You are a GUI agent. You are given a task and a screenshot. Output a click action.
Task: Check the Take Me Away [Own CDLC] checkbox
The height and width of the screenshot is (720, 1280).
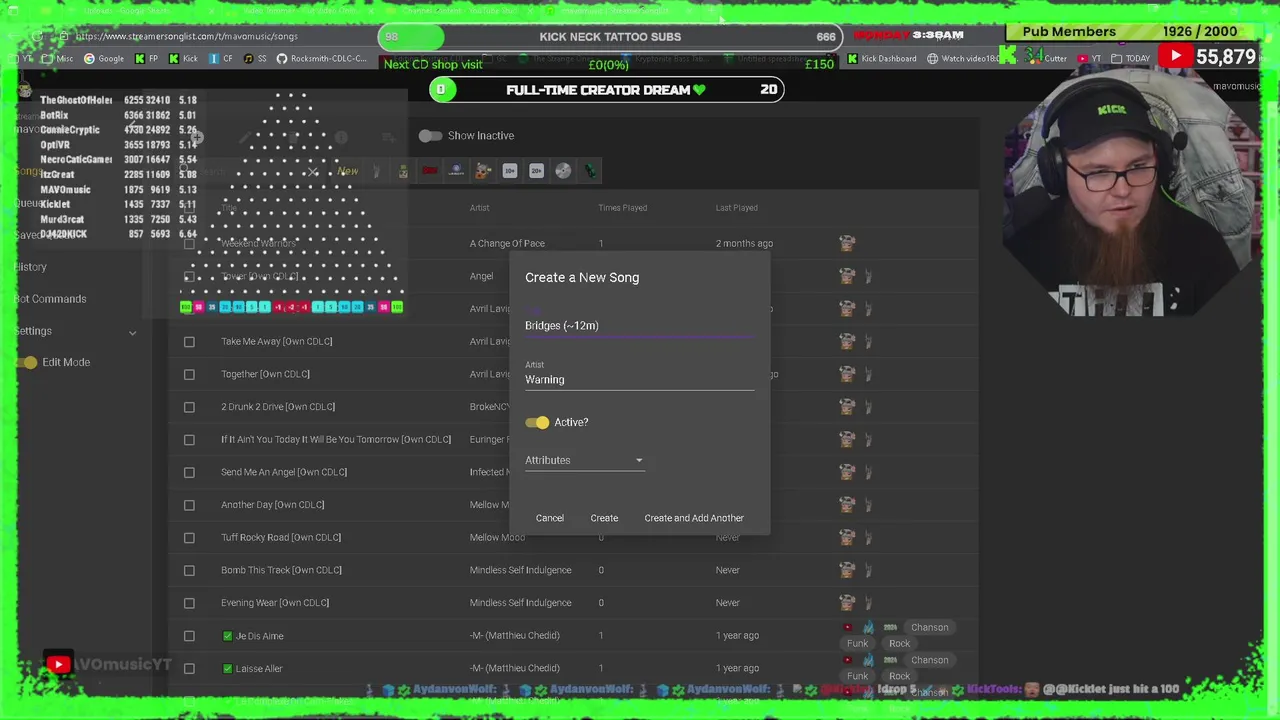point(189,341)
